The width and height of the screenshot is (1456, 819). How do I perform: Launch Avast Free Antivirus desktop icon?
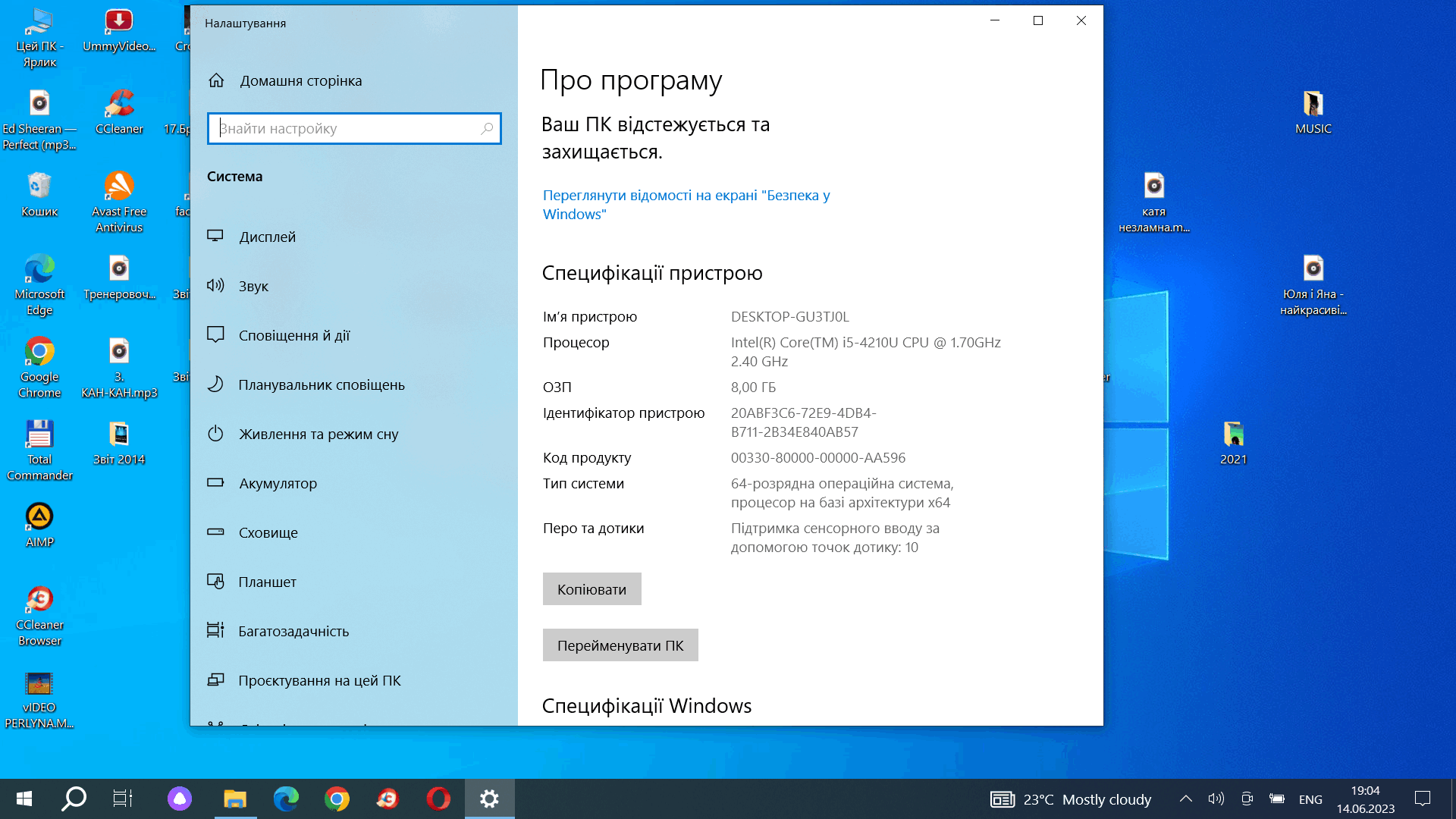pos(119,202)
